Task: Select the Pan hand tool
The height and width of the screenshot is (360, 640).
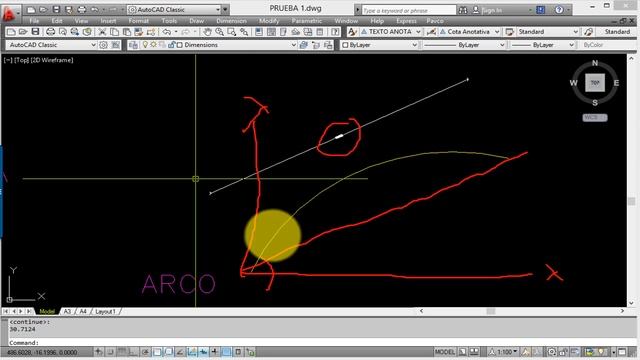Action: click(x=207, y=31)
